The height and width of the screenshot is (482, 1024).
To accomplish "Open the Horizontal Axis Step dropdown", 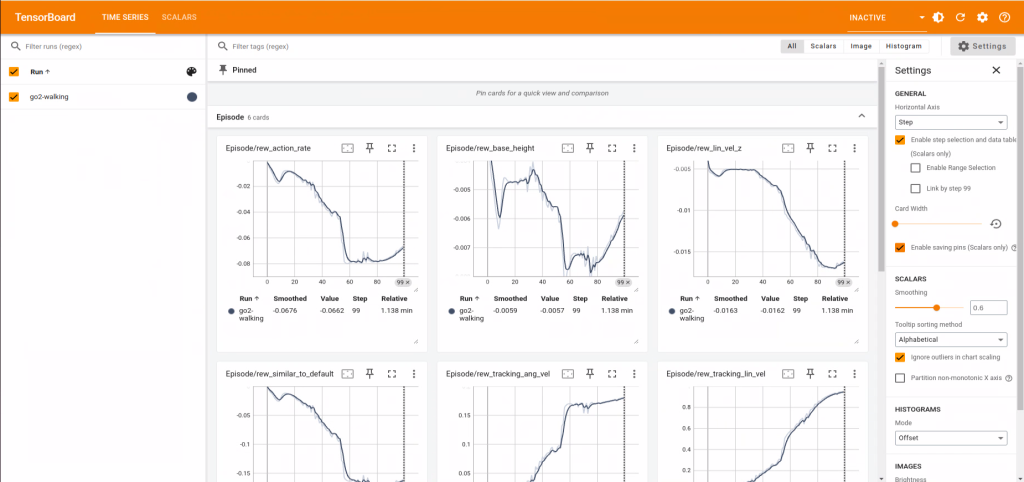I will coord(950,122).
